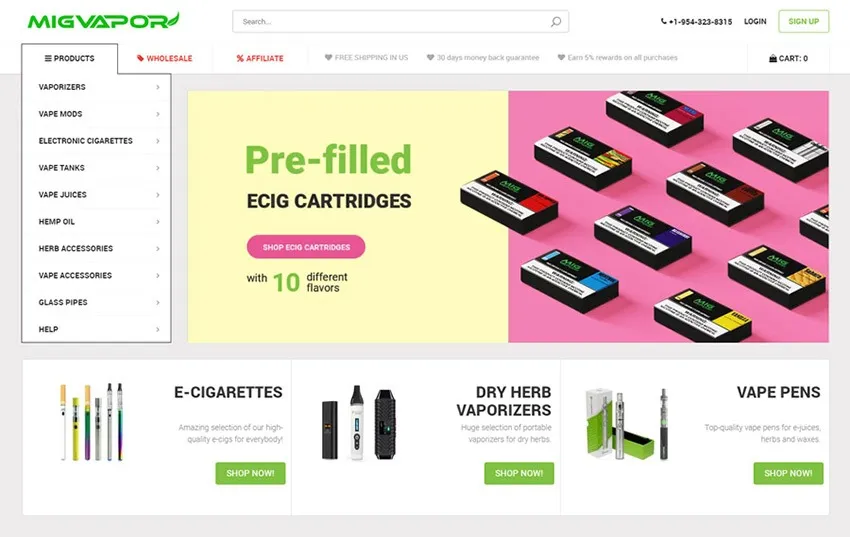The height and width of the screenshot is (537, 850).
Task: Expand the Vaporizers category arrow
Action: tap(158, 87)
